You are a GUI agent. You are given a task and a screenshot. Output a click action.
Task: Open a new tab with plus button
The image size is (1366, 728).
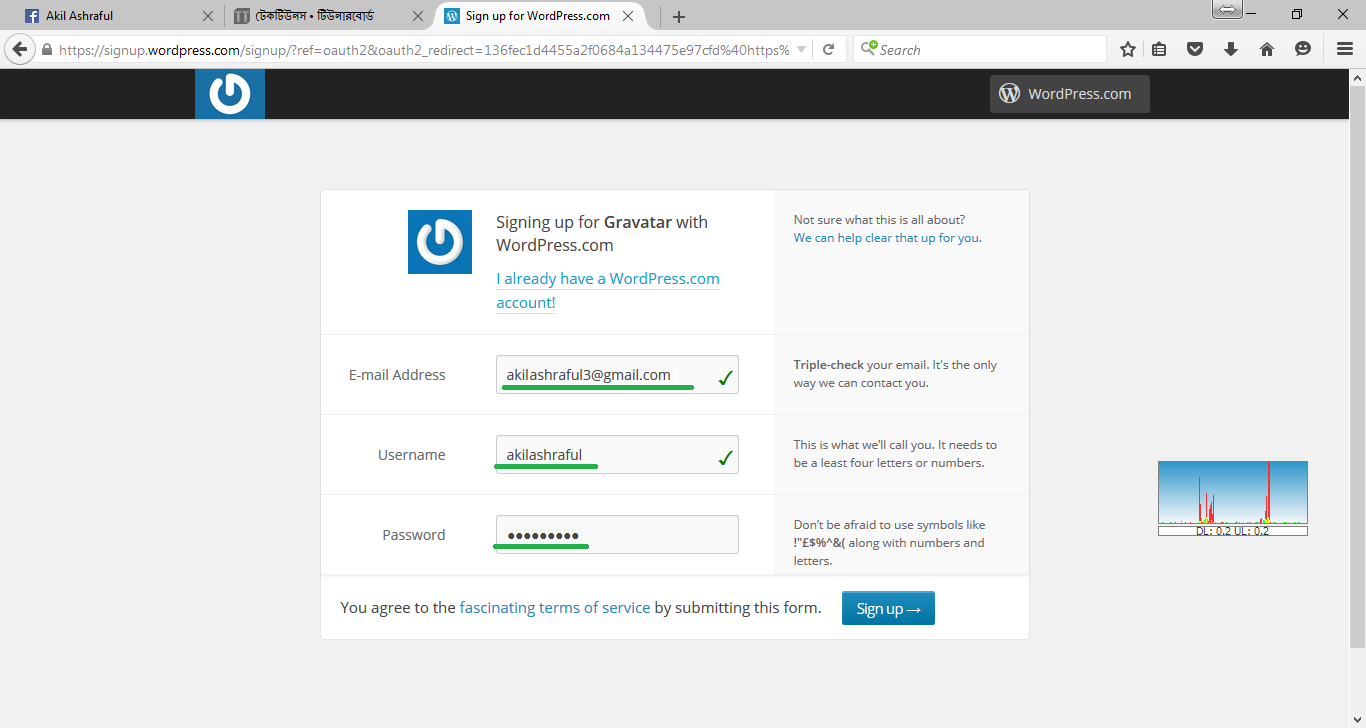(x=679, y=16)
